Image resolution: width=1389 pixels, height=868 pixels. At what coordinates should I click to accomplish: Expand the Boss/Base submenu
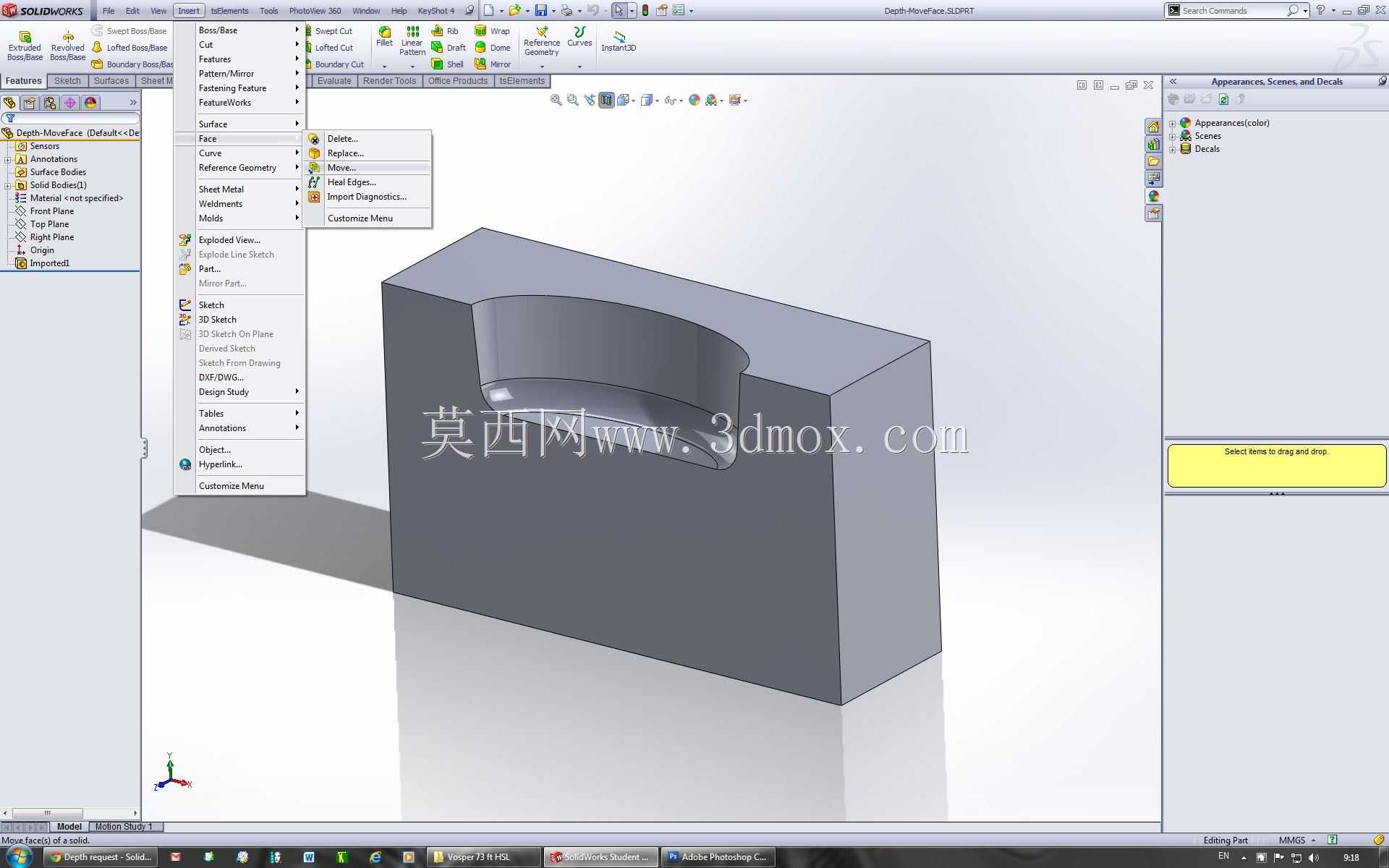240,30
